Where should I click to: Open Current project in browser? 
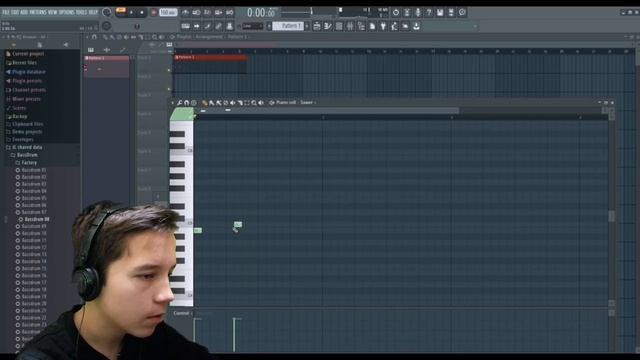point(28,54)
